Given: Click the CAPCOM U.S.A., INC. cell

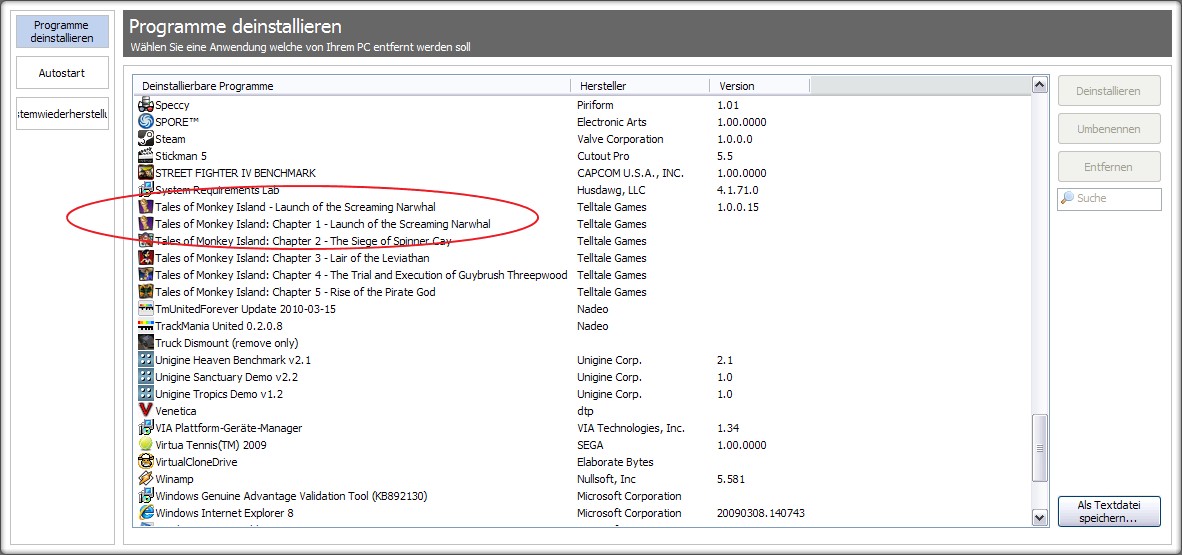Looking at the screenshot, I should coord(630,173).
